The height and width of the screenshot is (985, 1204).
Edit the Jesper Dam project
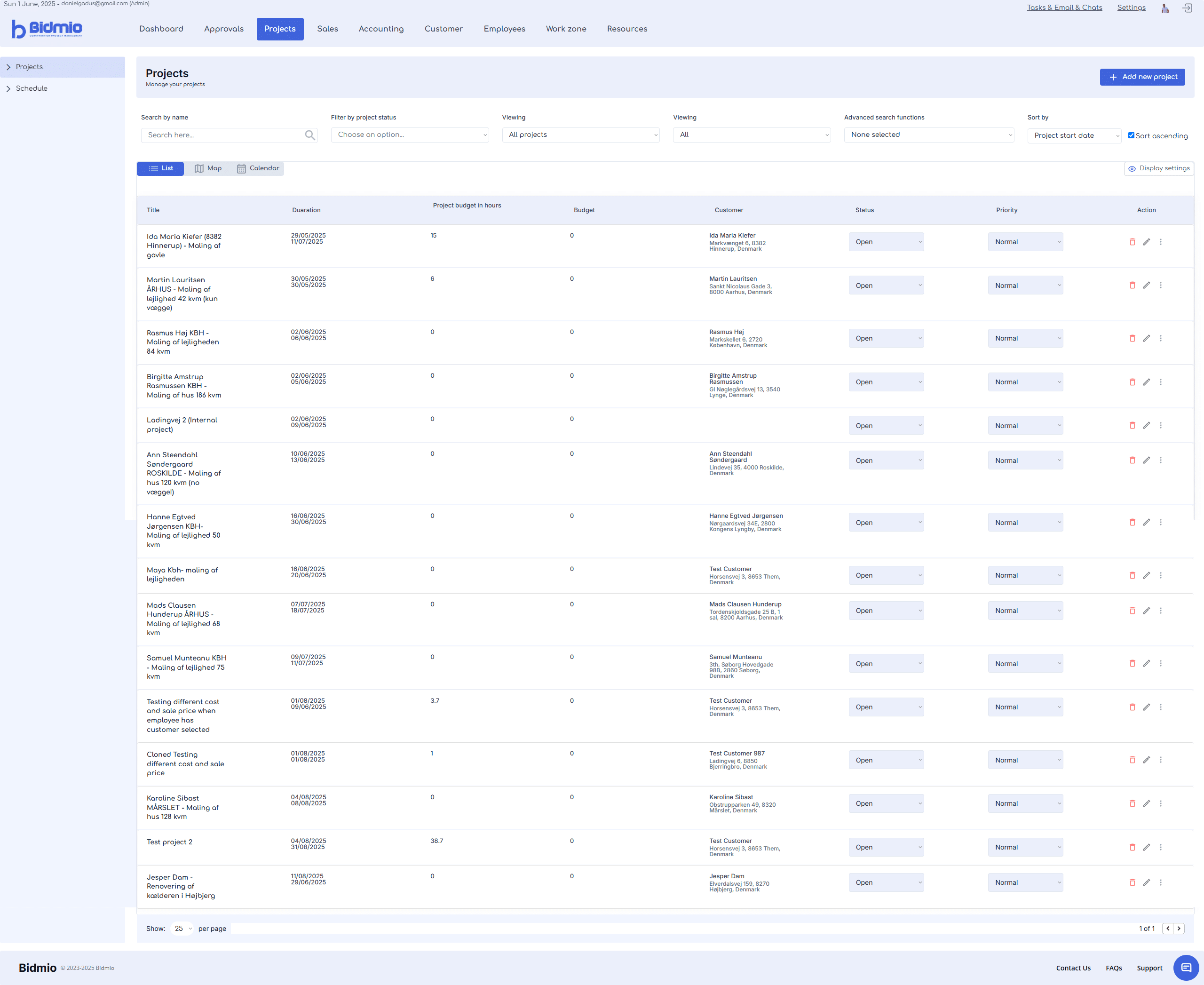(1146, 882)
